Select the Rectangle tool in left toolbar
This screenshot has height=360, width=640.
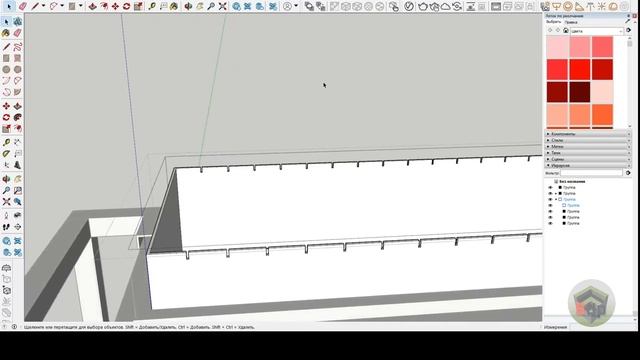pyautogui.click(x=6, y=58)
